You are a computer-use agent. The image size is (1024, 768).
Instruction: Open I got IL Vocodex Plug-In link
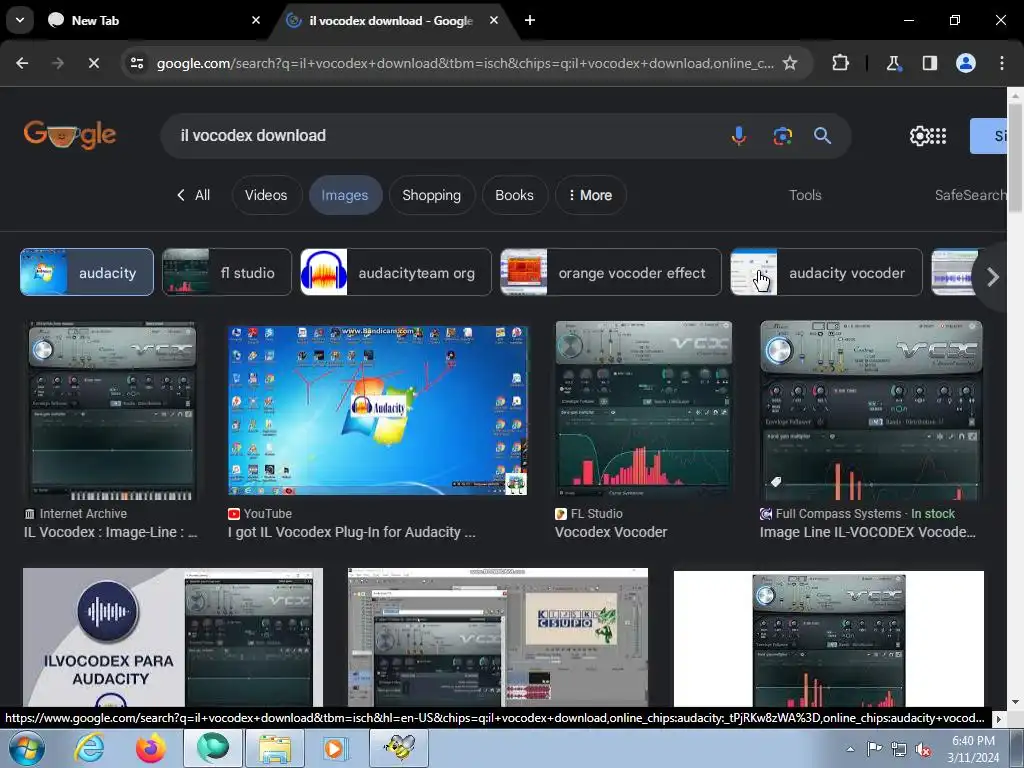(x=351, y=532)
